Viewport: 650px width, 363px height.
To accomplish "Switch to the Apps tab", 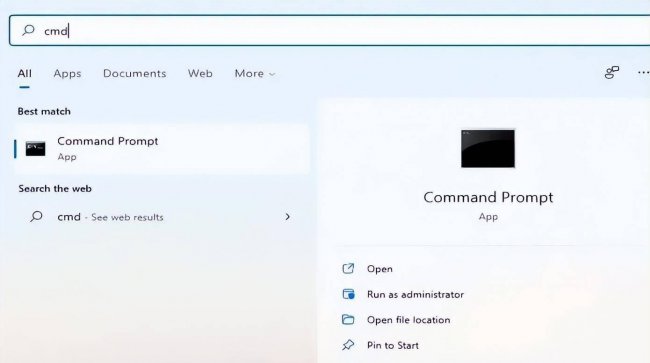I will coord(67,73).
